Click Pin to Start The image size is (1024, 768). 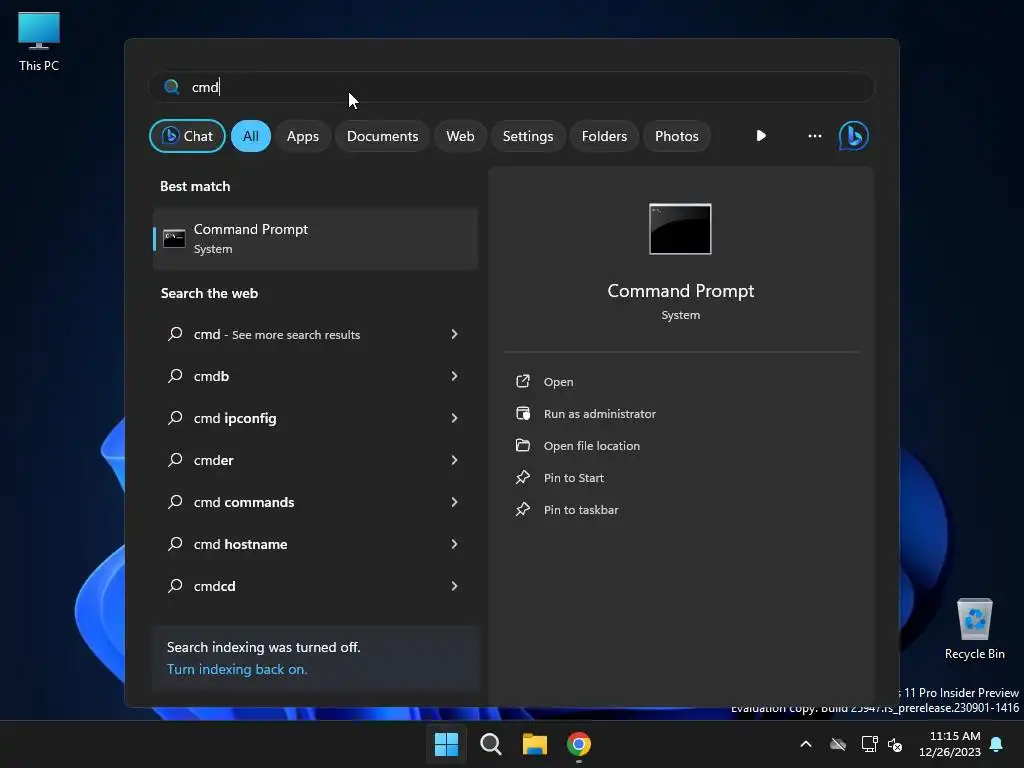click(x=573, y=477)
